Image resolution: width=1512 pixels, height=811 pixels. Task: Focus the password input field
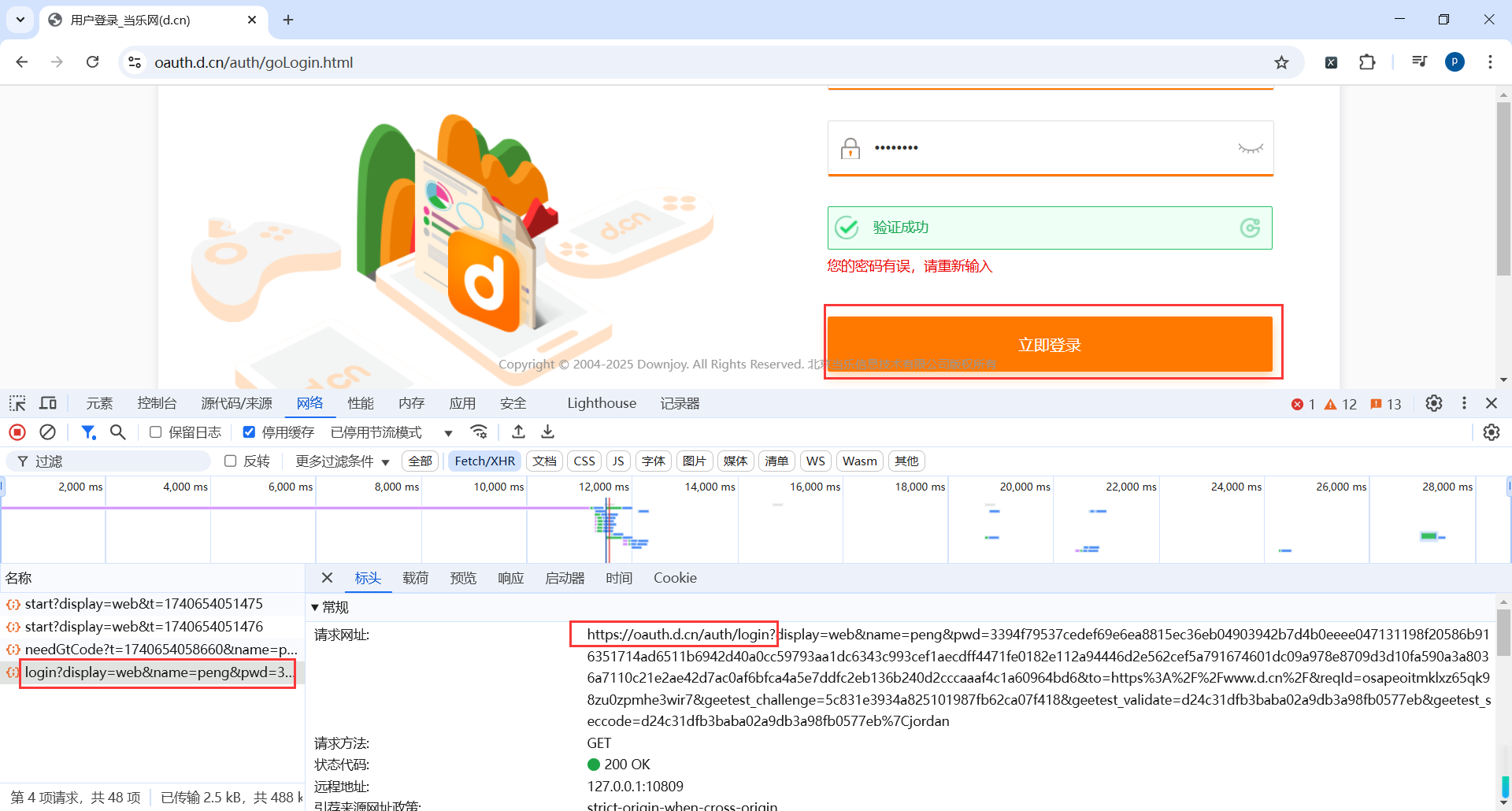1050,148
